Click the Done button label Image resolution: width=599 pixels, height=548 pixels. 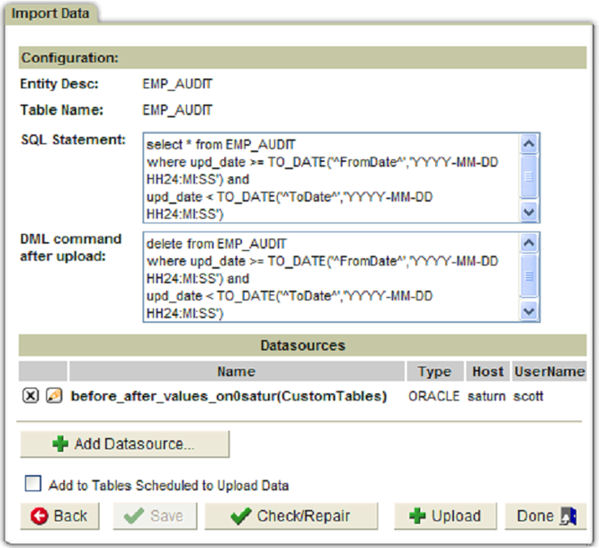click(535, 516)
